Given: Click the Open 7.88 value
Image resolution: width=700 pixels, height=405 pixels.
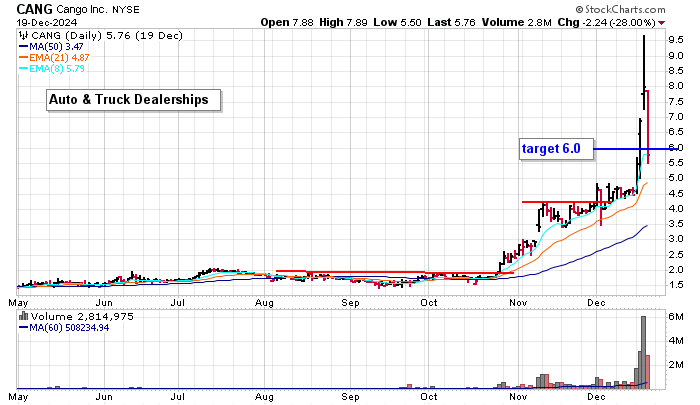Looking at the screenshot, I should [287, 22].
